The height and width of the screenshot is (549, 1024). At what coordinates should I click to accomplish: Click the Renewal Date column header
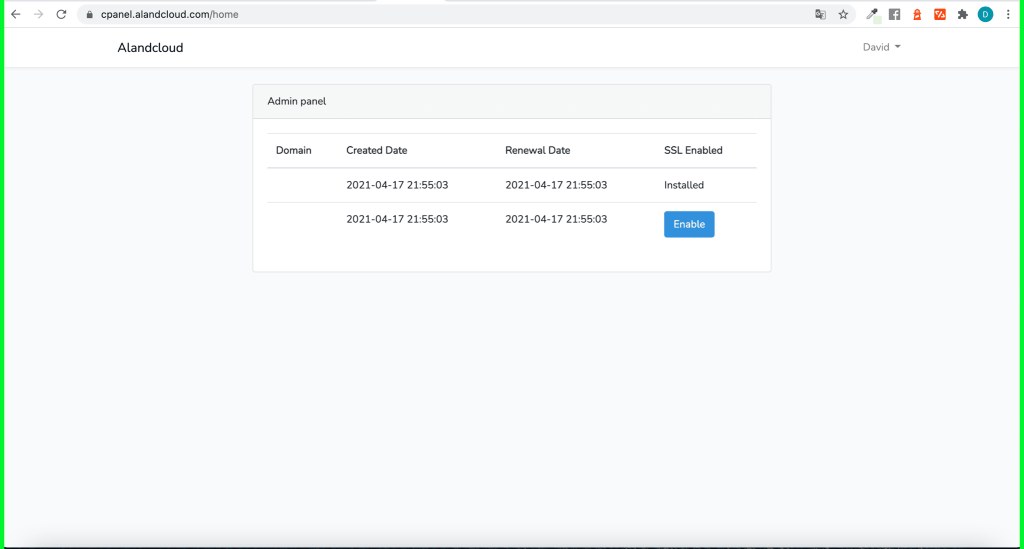(x=537, y=150)
